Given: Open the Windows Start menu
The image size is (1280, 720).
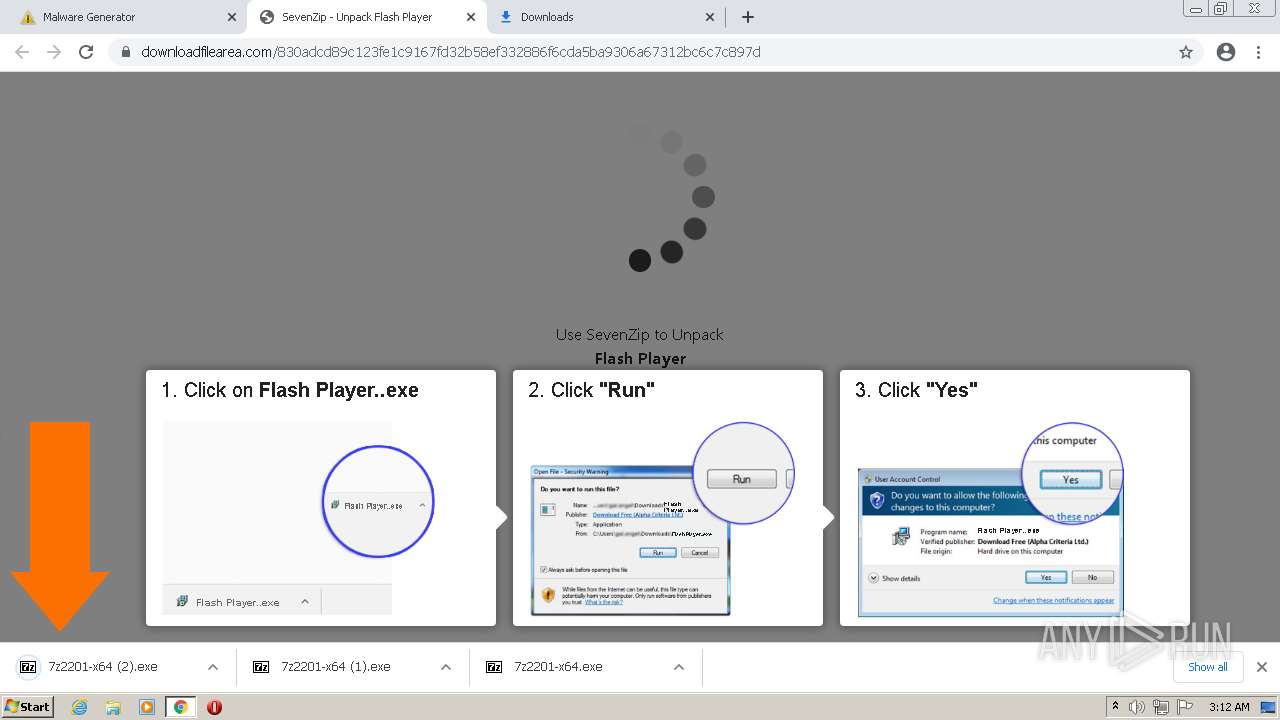Looking at the screenshot, I should pyautogui.click(x=28, y=706).
